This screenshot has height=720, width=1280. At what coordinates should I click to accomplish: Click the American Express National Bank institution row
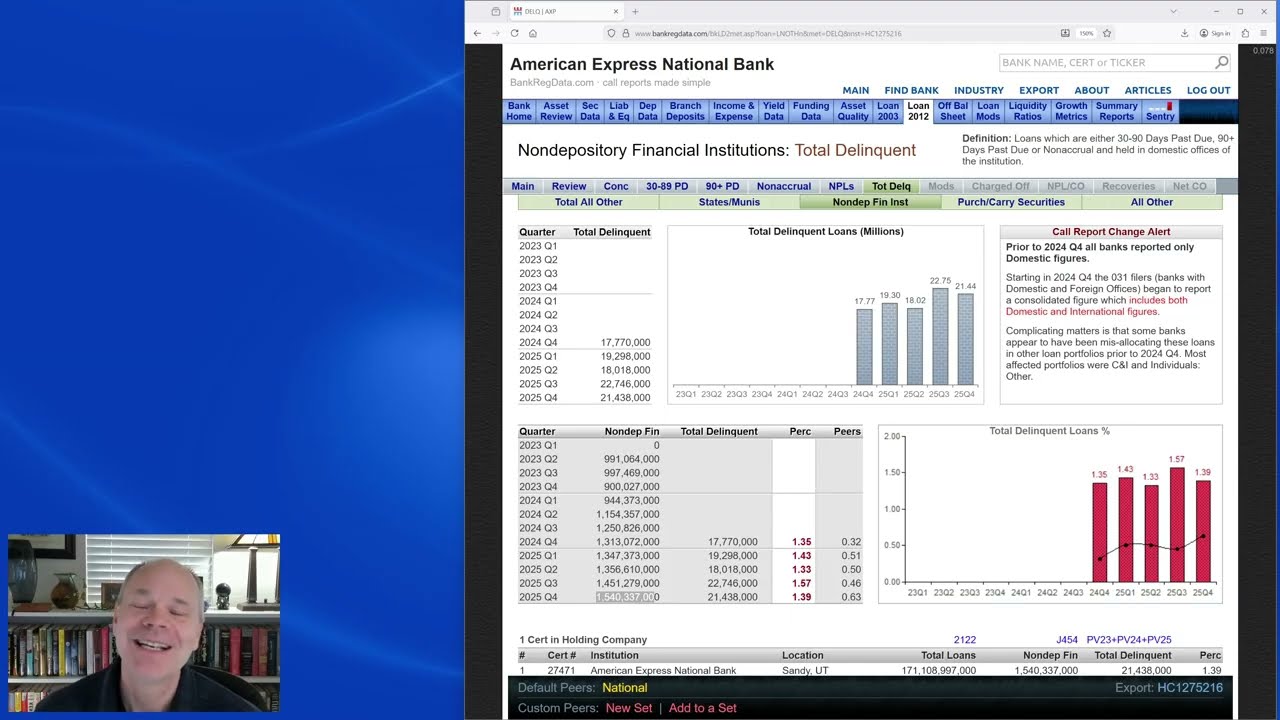(869, 670)
